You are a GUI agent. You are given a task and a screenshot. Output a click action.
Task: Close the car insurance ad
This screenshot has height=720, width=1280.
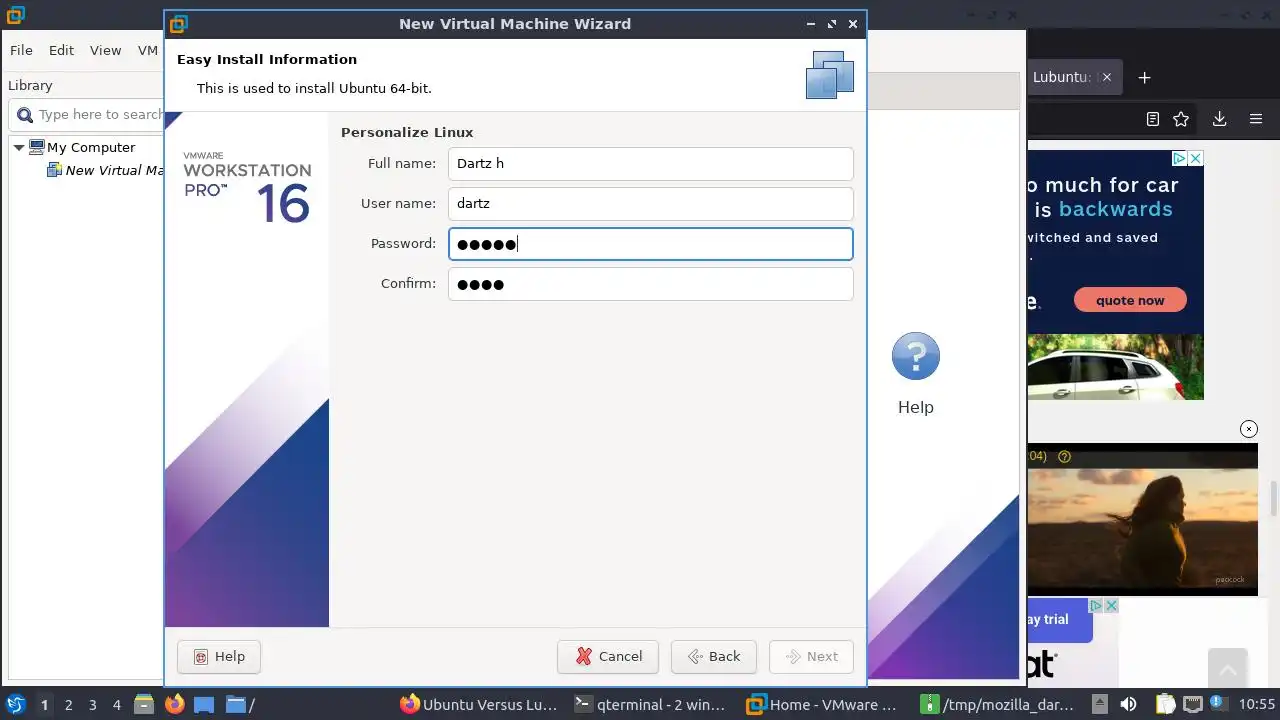pos(1195,158)
